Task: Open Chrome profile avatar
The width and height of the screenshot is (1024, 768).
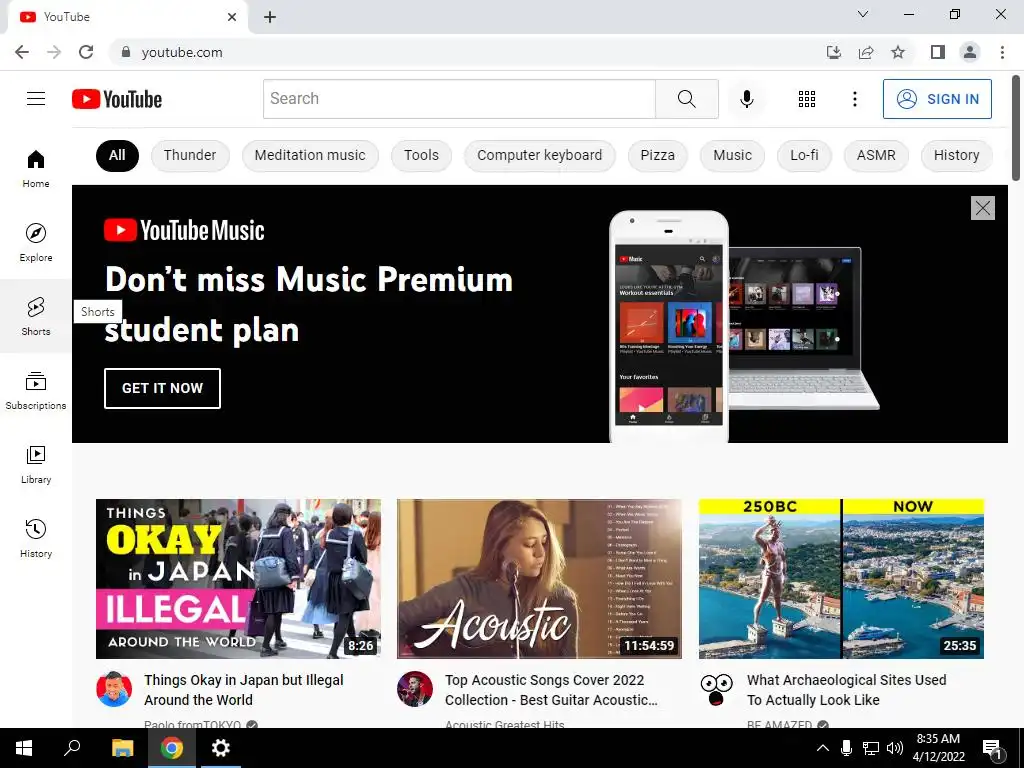Action: [x=970, y=52]
